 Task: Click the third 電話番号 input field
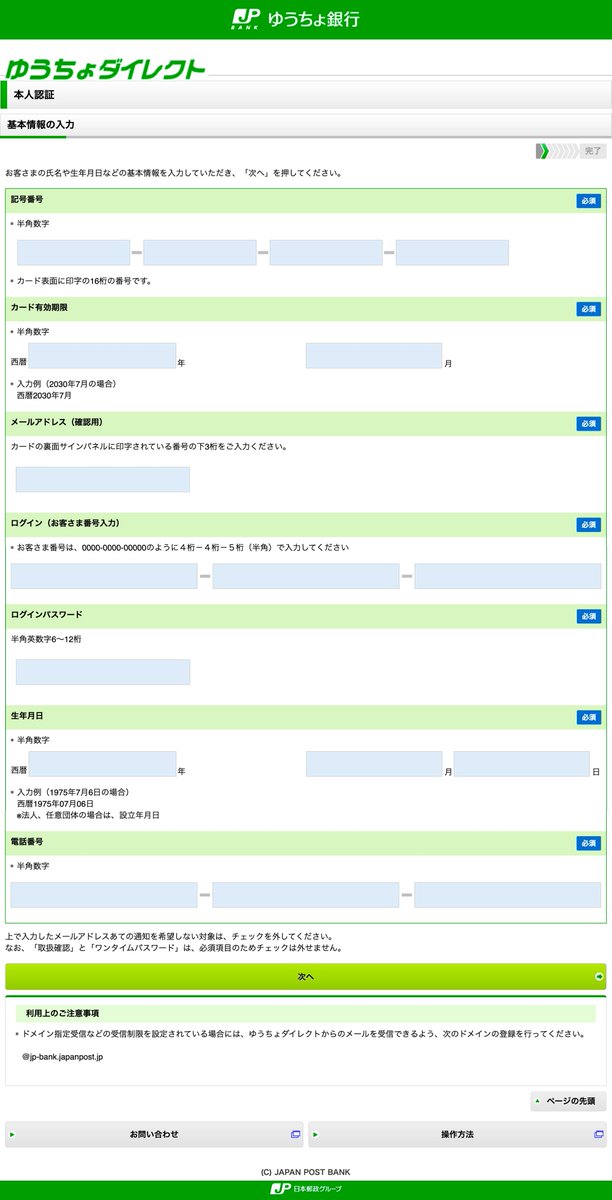point(508,895)
